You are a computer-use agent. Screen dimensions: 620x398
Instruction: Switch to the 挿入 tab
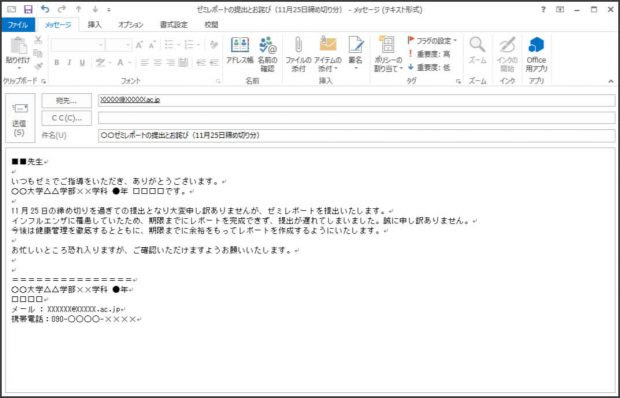coord(95,25)
